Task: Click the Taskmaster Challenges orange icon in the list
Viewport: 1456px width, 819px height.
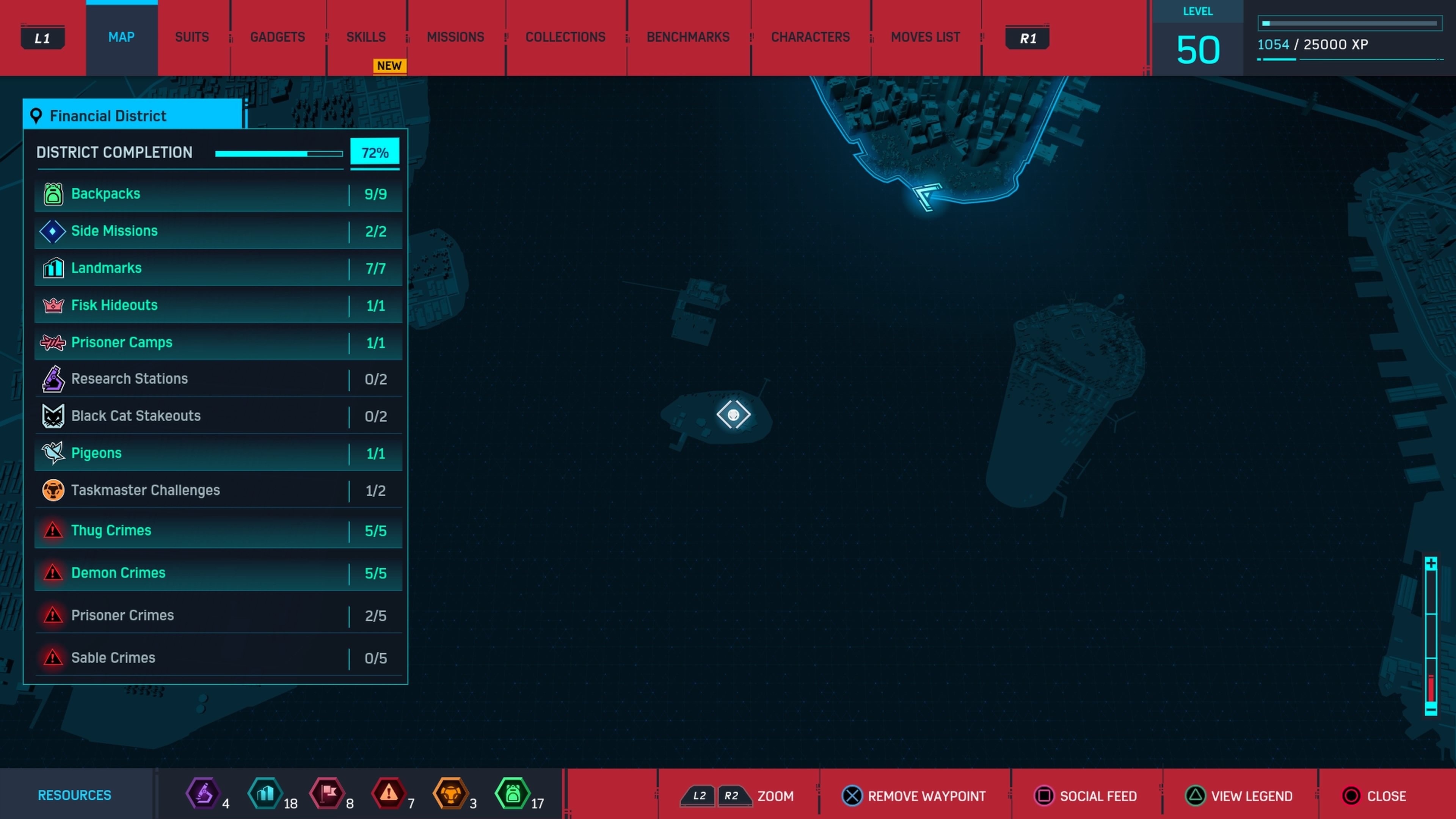Action: tap(53, 490)
